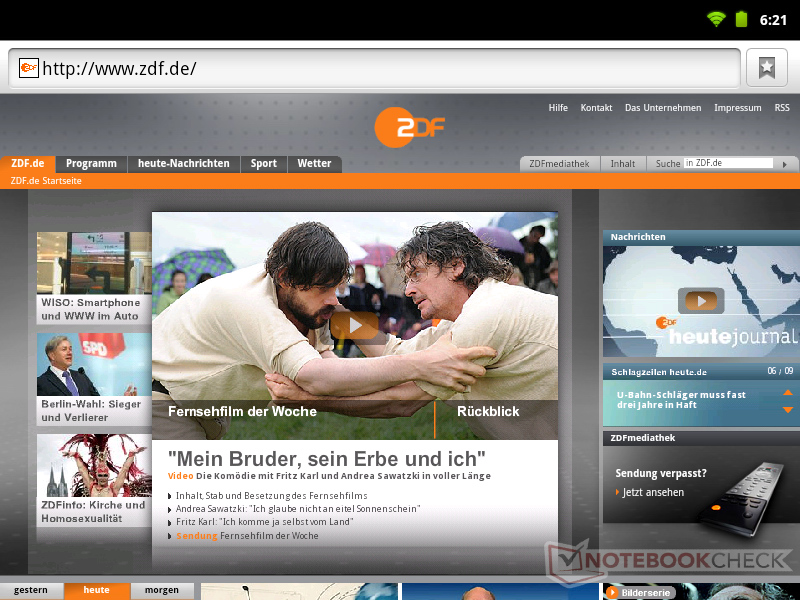This screenshot has width=800, height=600.
Task: Open the heute-Nachrichten tab
Action: pyautogui.click(x=184, y=164)
